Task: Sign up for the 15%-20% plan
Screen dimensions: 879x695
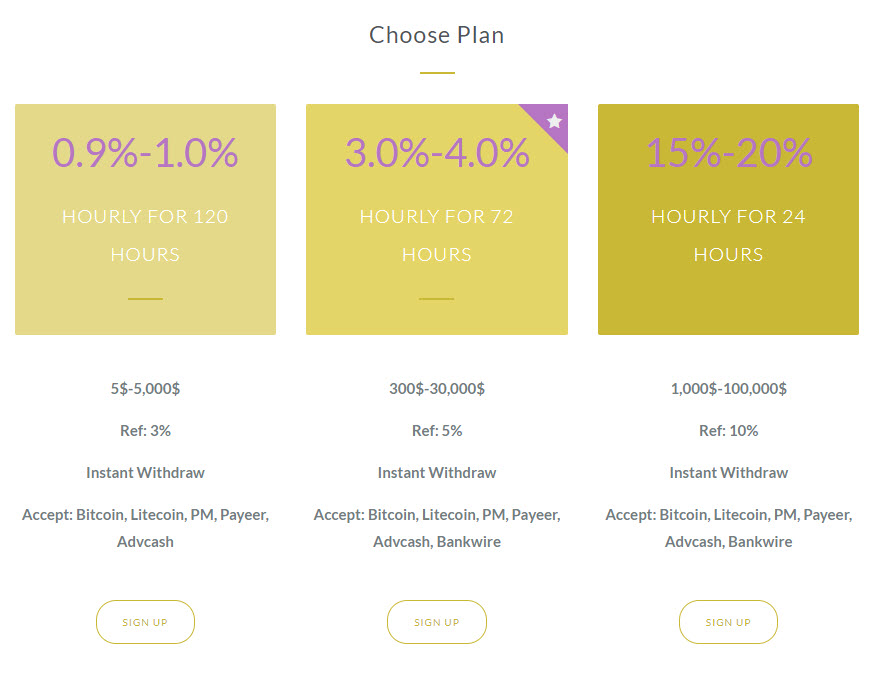Action: (x=728, y=622)
